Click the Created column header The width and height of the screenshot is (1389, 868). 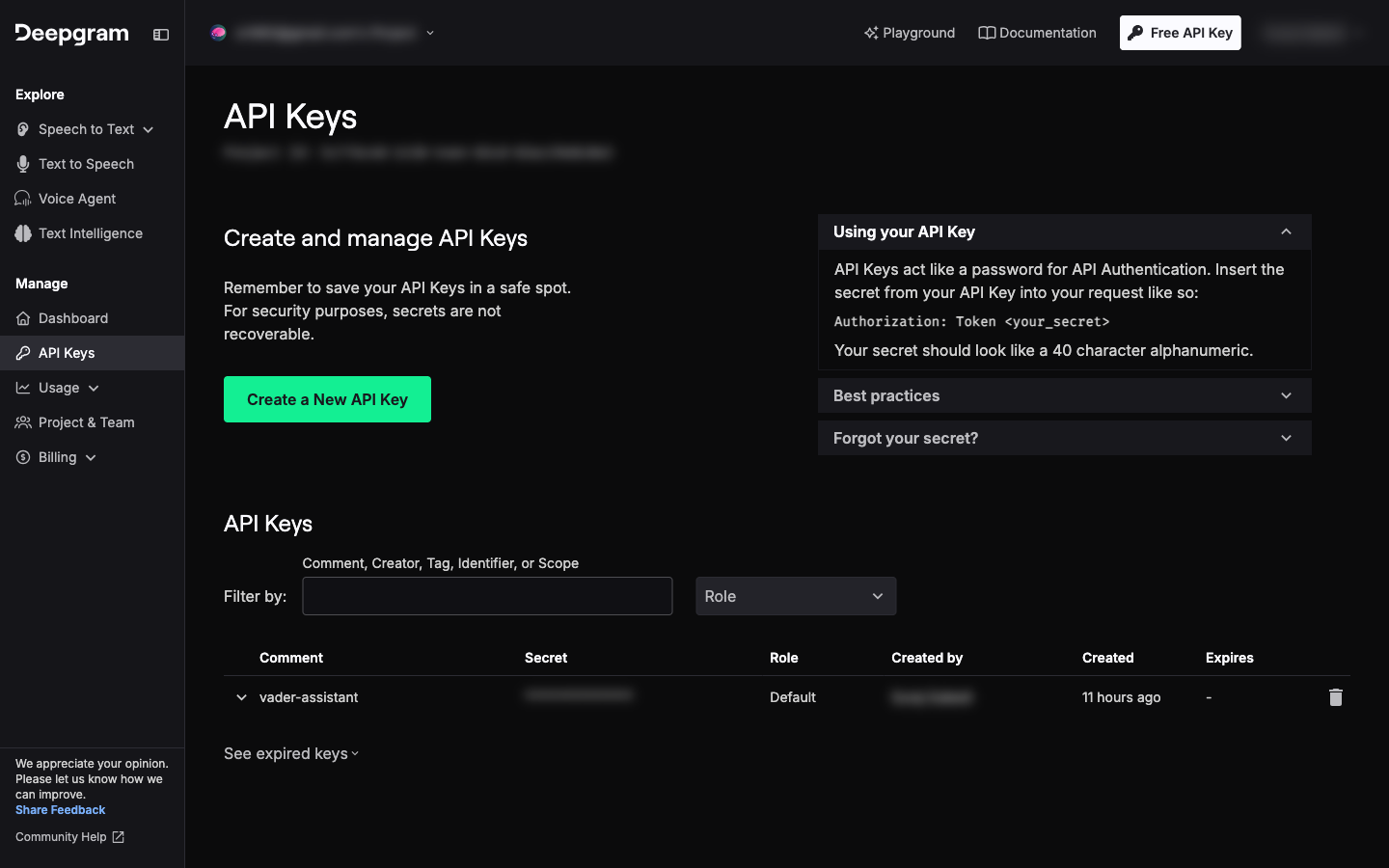point(1107,658)
